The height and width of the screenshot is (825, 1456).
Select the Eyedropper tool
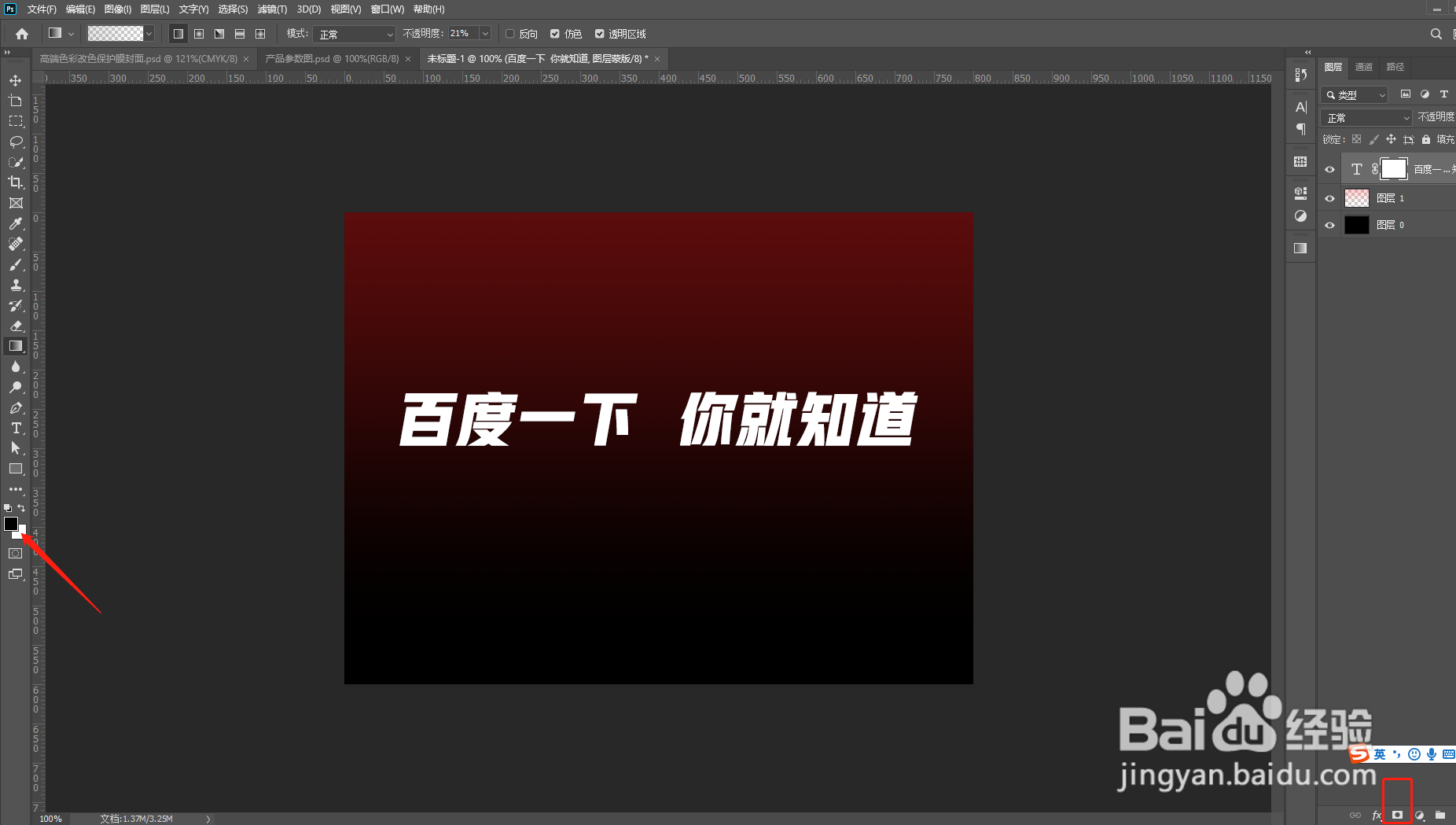tap(15, 223)
